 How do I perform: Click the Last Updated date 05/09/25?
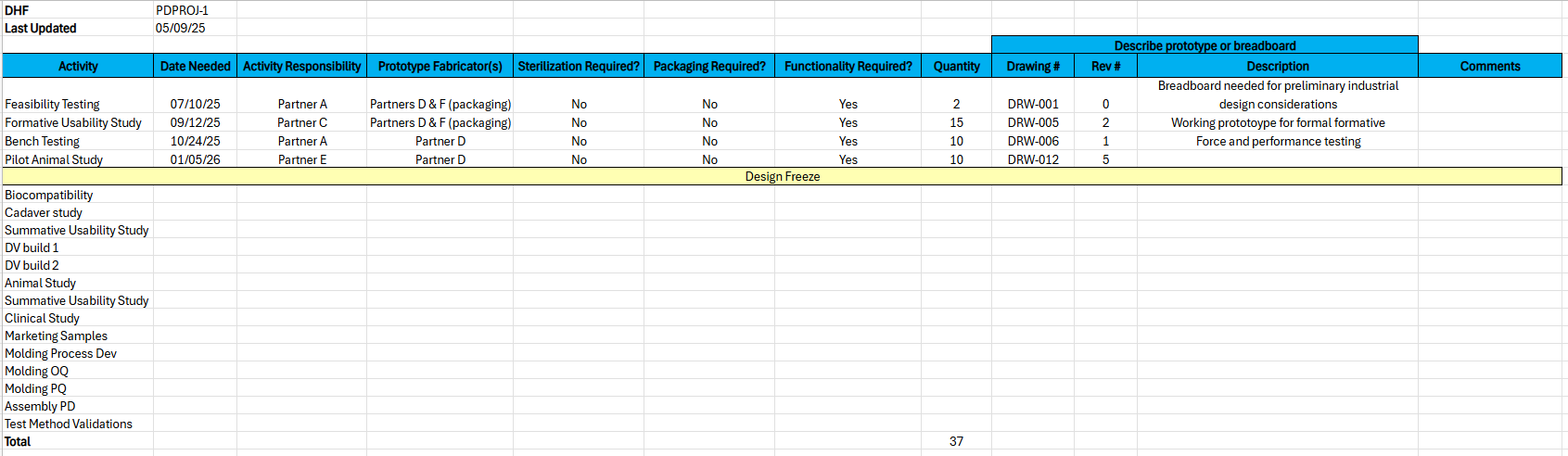click(195, 28)
